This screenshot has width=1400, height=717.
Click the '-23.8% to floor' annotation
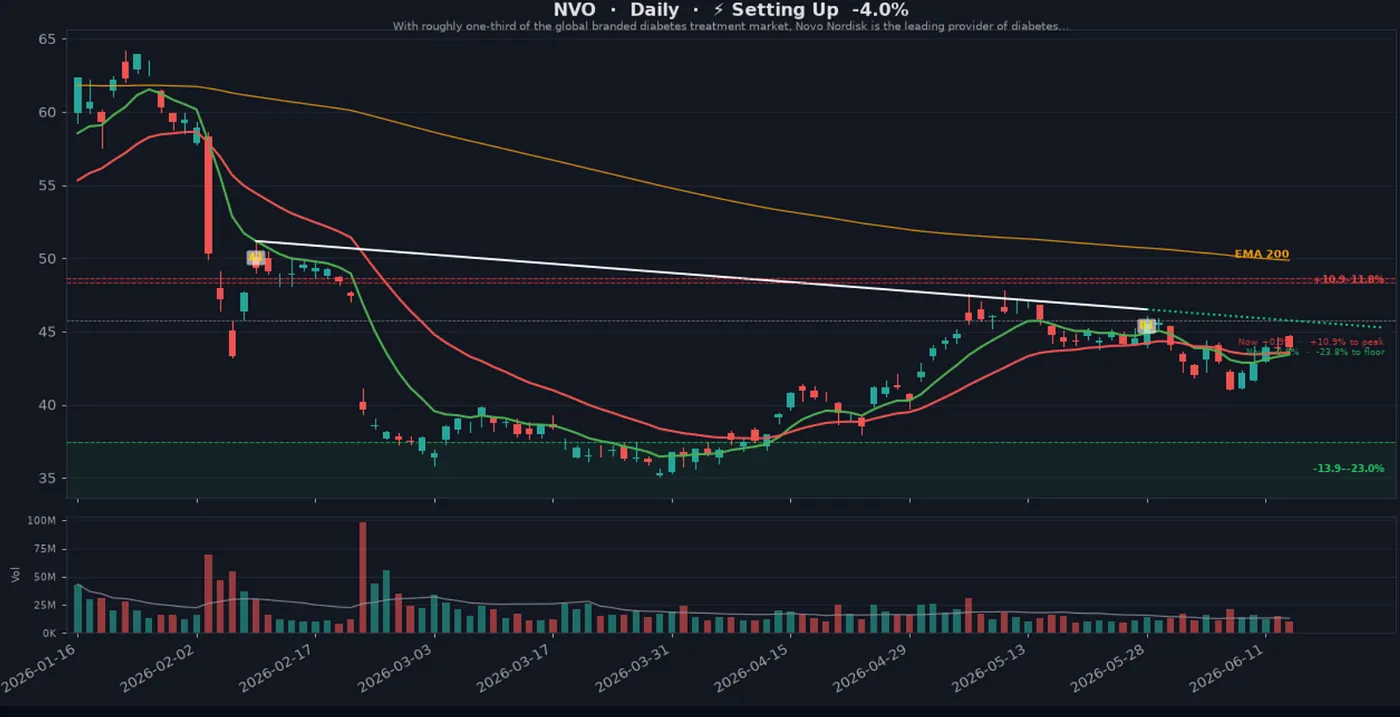tap(1350, 352)
